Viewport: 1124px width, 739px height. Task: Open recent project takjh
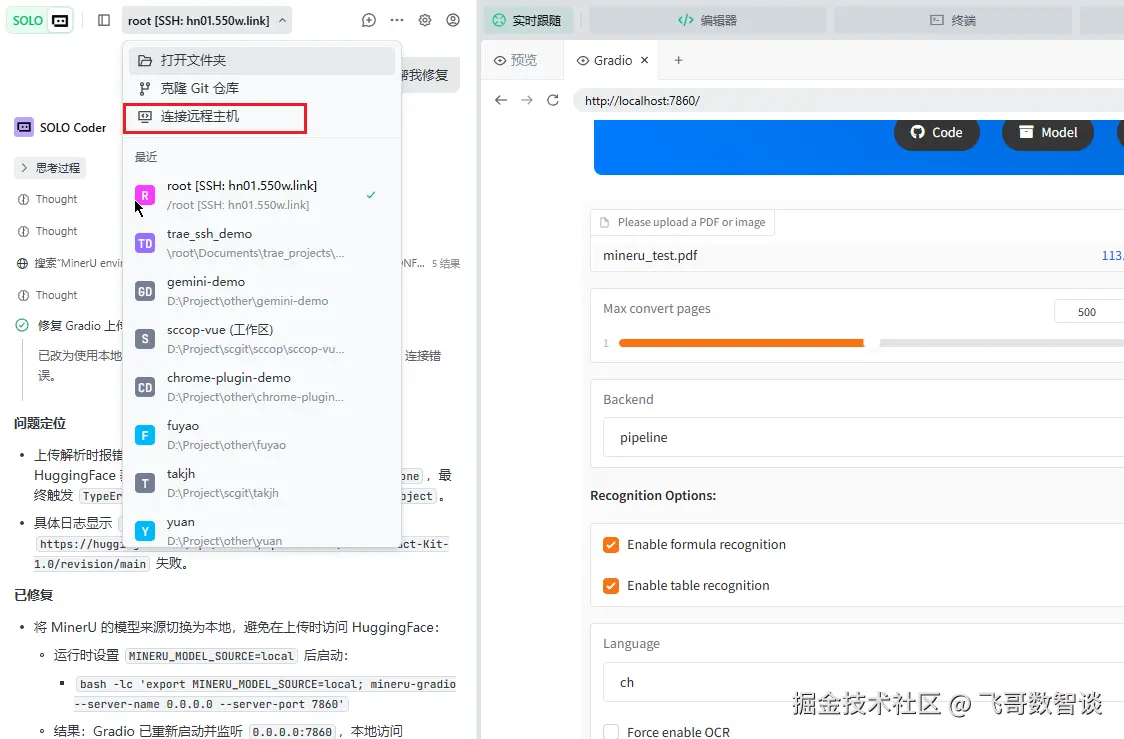coord(262,483)
